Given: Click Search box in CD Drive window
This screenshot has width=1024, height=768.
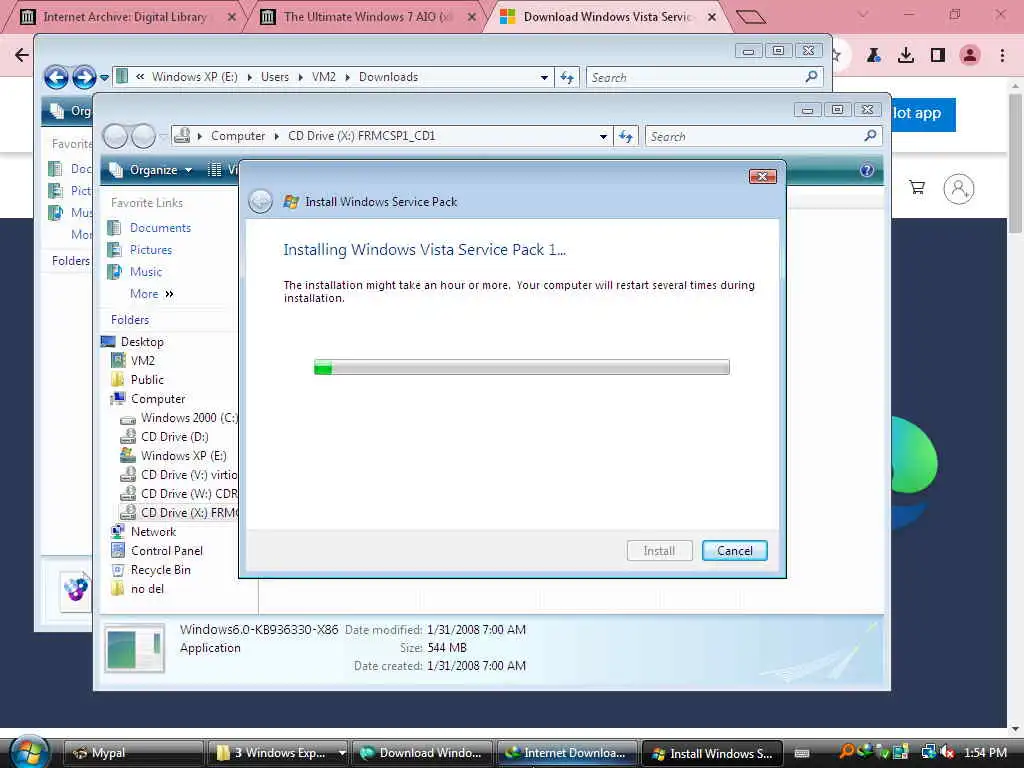Looking at the screenshot, I should coord(763,136).
